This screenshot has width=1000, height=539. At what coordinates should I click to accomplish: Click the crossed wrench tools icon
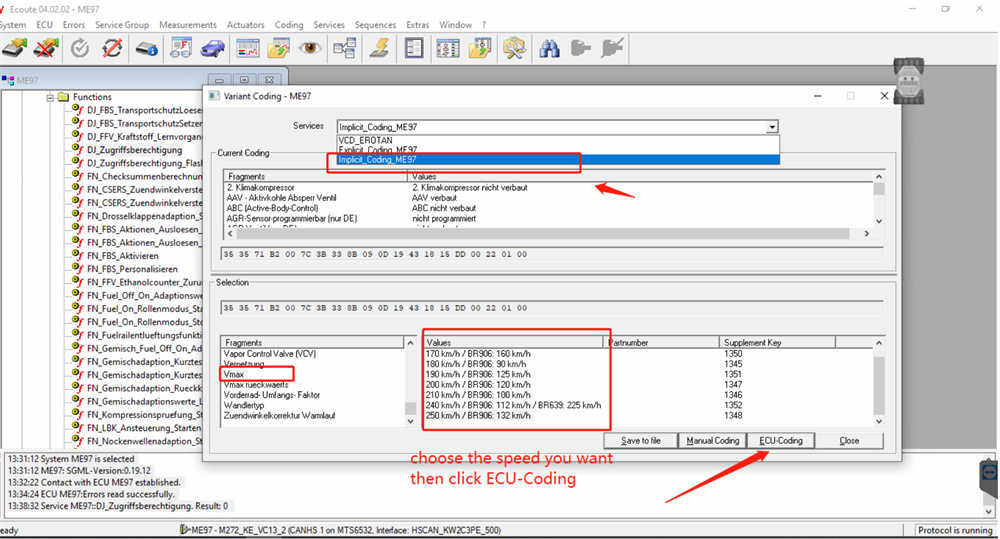click(x=514, y=47)
